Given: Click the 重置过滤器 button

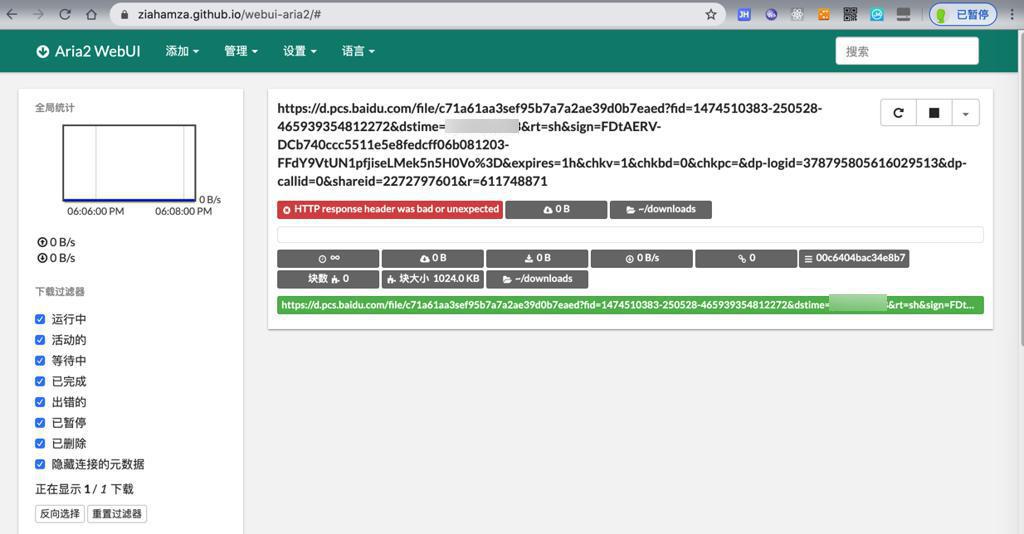Looking at the screenshot, I should point(117,514).
